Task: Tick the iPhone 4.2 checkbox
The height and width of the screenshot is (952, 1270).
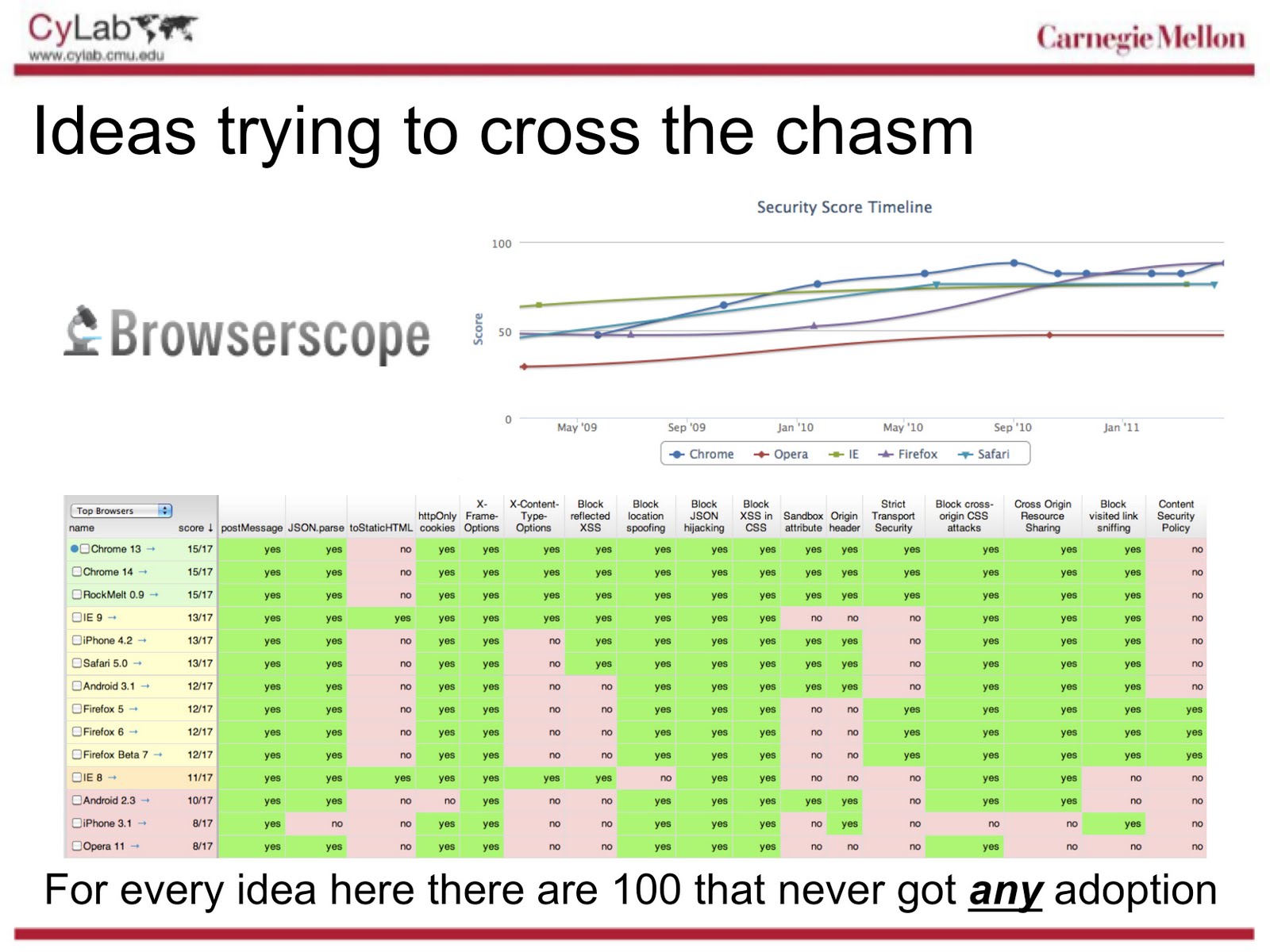Action: 77,640
